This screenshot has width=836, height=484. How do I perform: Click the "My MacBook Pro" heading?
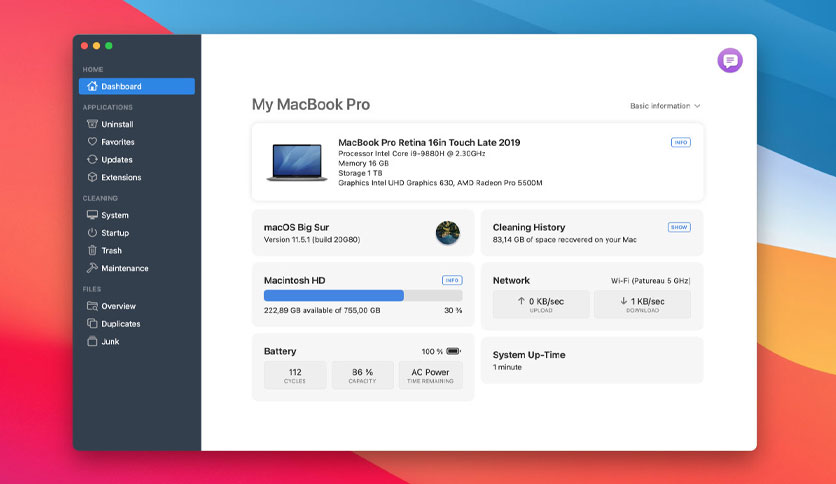[311, 104]
